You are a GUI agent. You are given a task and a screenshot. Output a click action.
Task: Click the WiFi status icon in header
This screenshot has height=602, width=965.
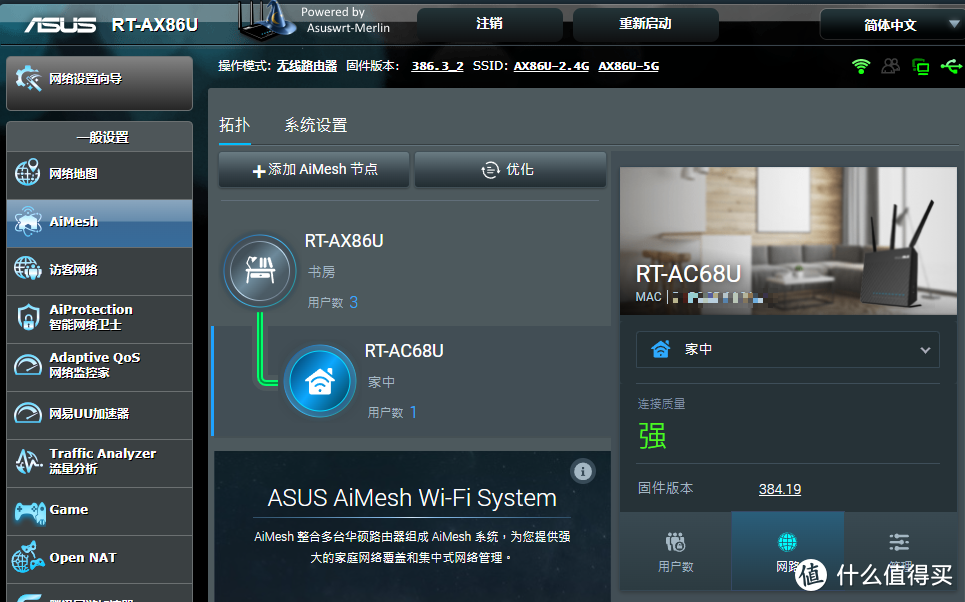[x=861, y=65]
